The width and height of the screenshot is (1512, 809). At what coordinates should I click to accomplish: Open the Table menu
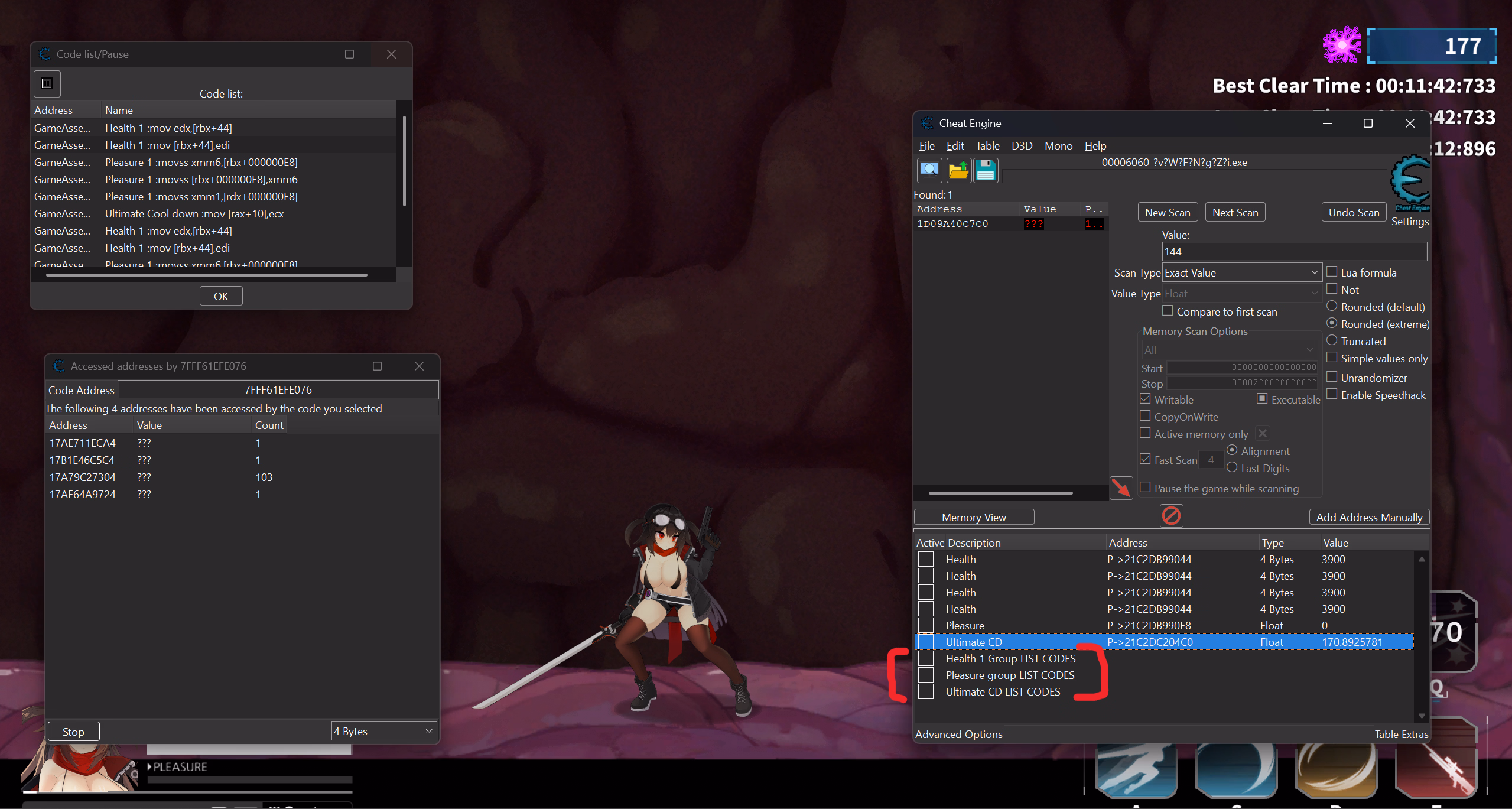pos(987,146)
